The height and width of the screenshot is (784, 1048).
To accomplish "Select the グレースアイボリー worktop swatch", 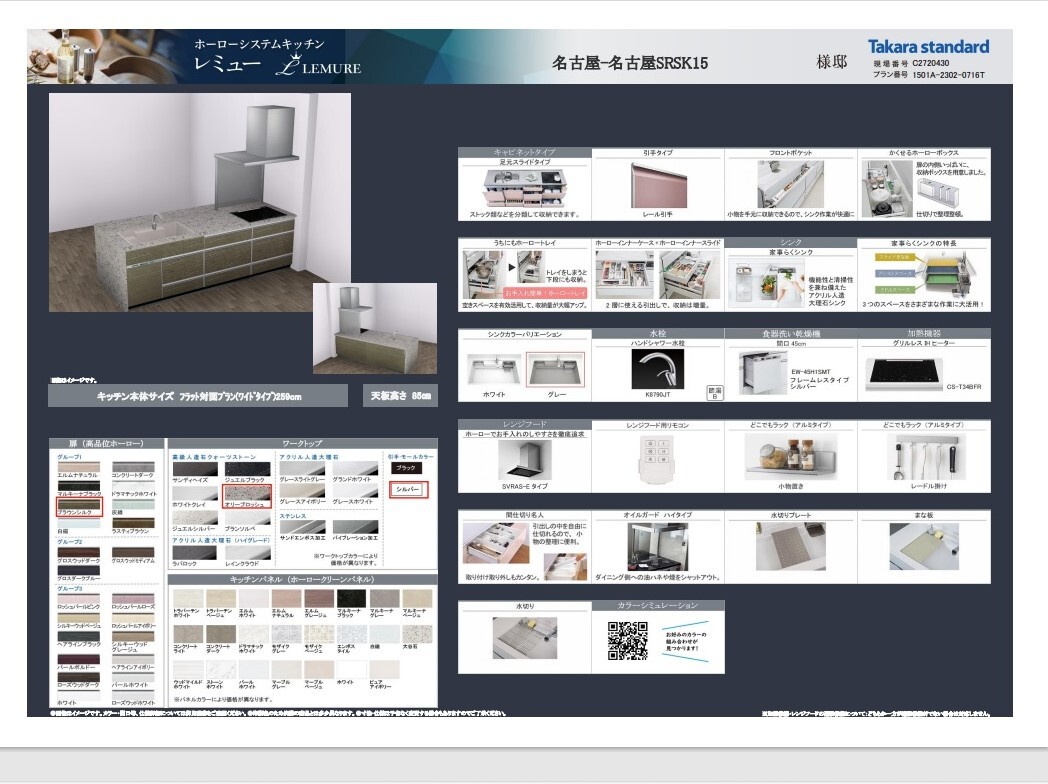I will tap(302, 491).
